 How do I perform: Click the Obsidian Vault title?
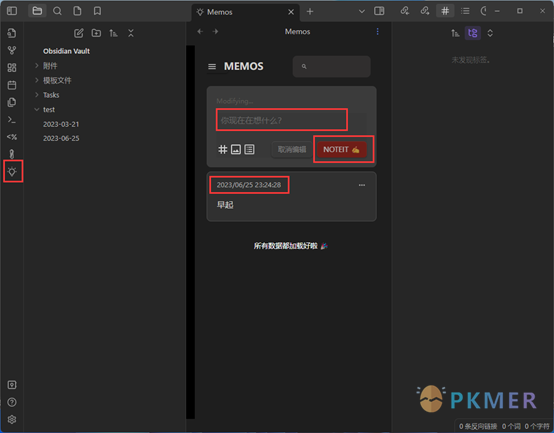coord(66,51)
